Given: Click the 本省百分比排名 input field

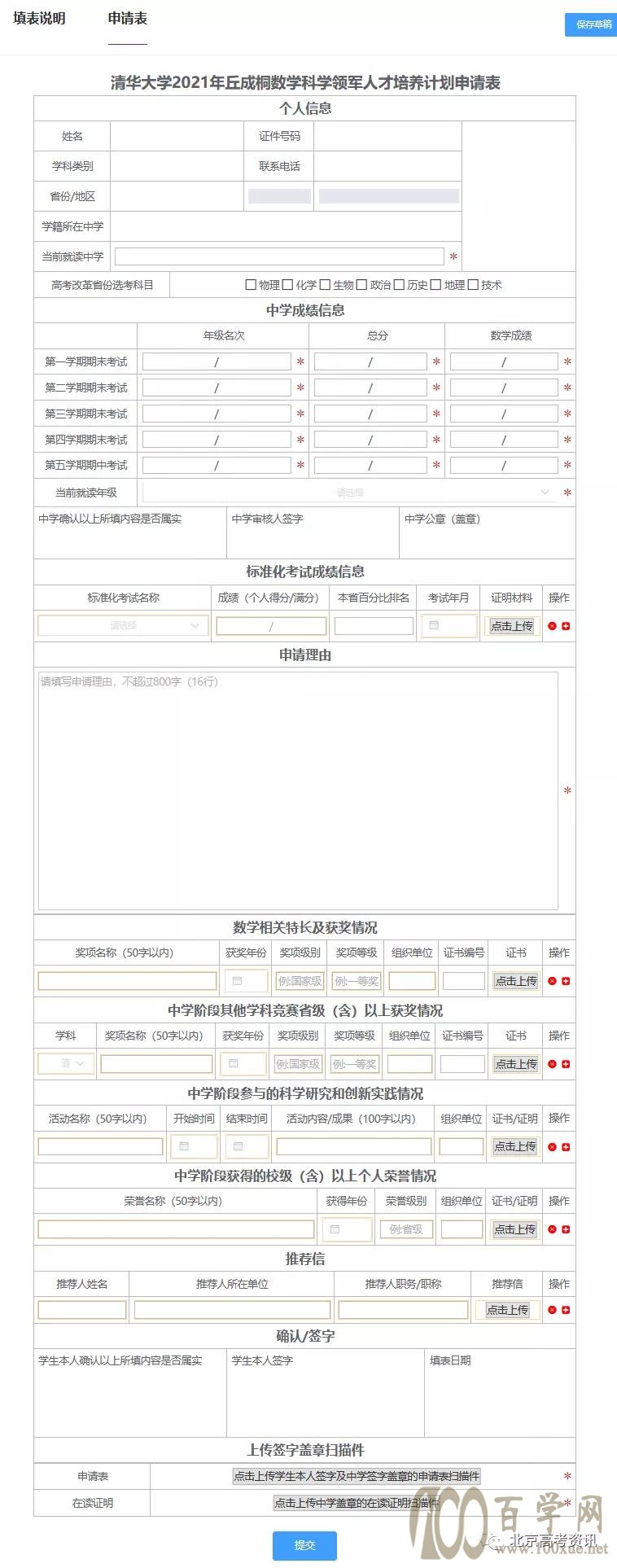Looking at the screenshot, I should 374,626.
